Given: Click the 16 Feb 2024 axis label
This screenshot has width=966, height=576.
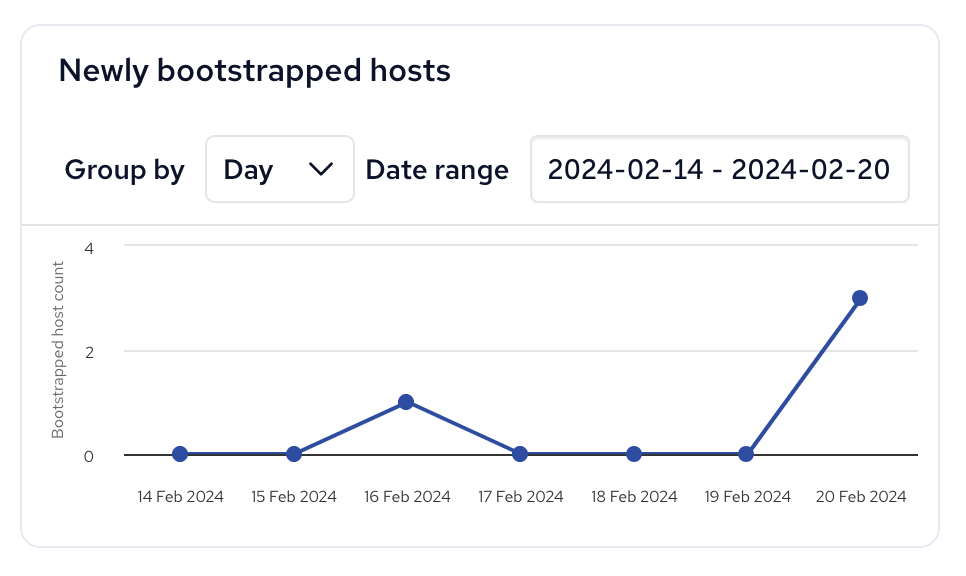Looking at the screenshot, I should 406,496.
